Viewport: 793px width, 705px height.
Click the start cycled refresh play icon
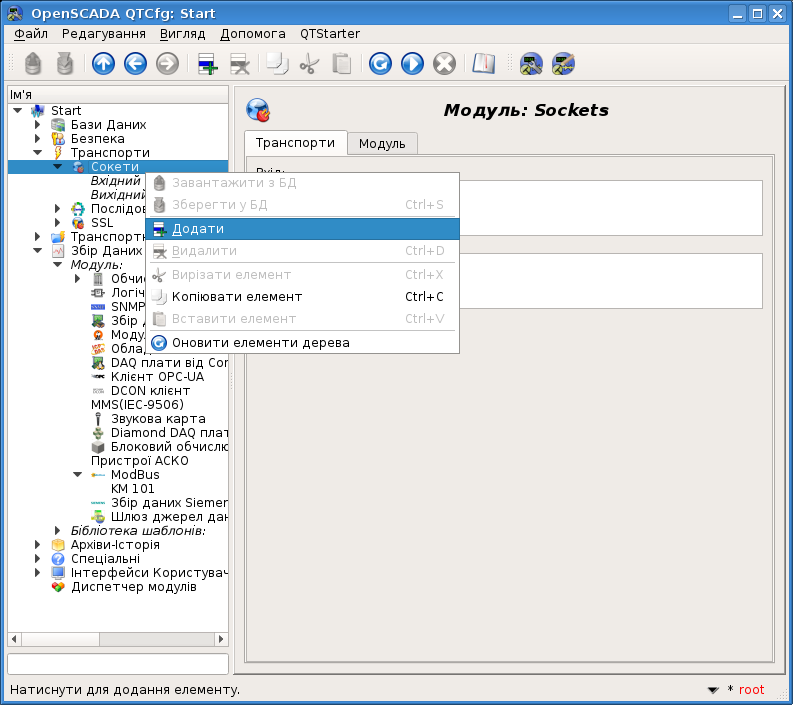[412, 64]
